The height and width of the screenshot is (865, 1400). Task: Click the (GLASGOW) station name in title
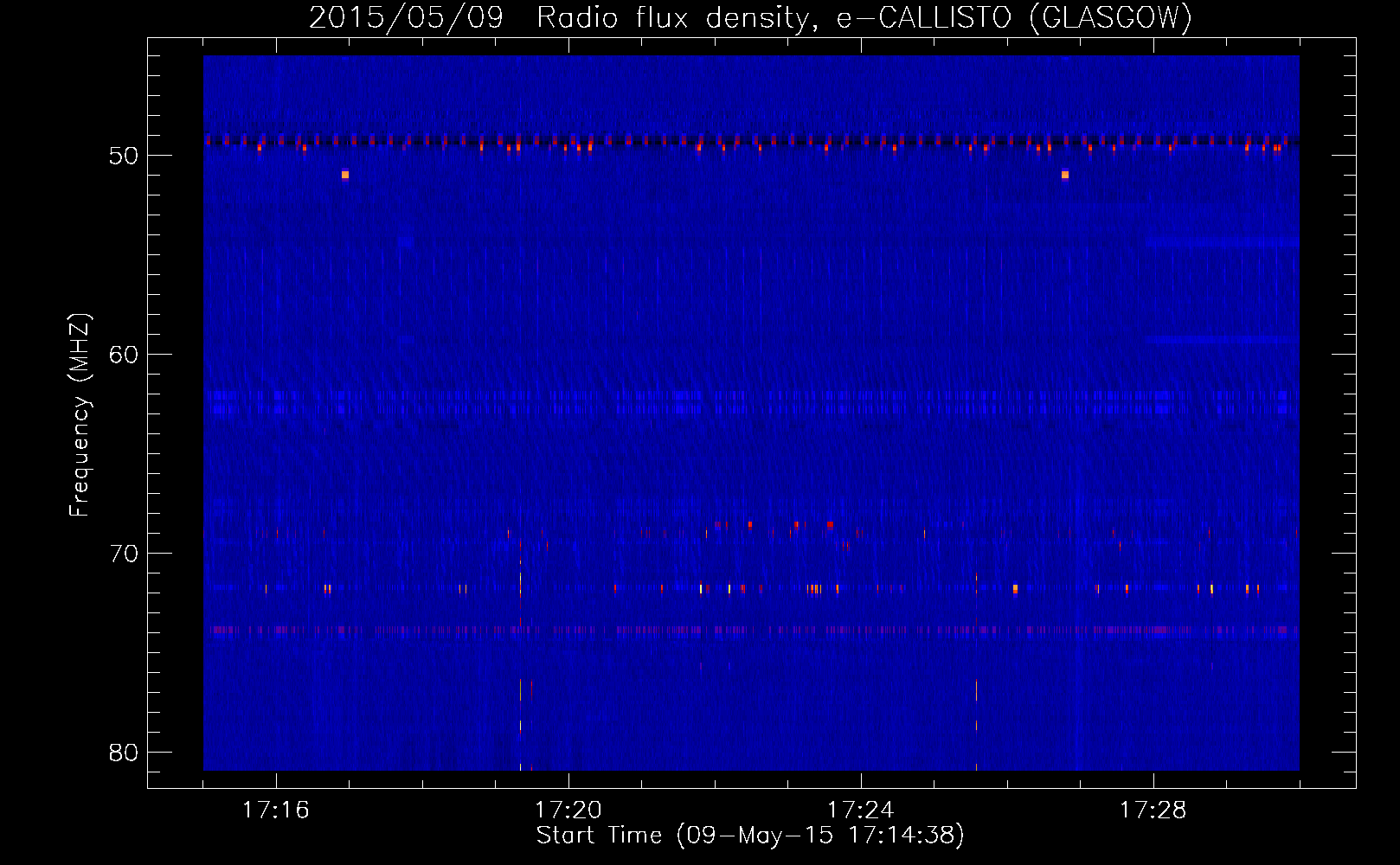click(x=1111, y=17)
